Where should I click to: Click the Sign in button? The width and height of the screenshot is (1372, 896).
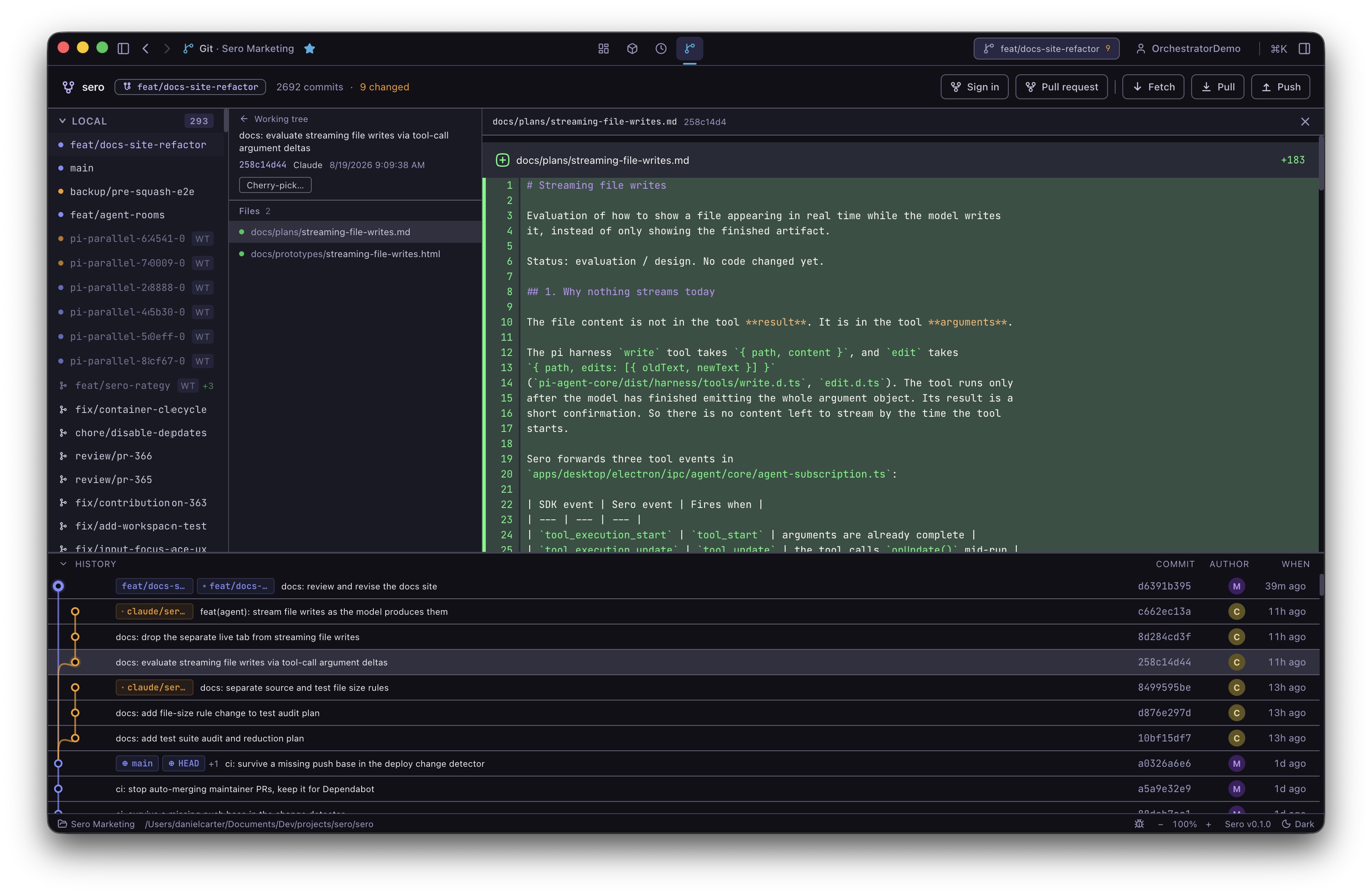coord(974,87)
